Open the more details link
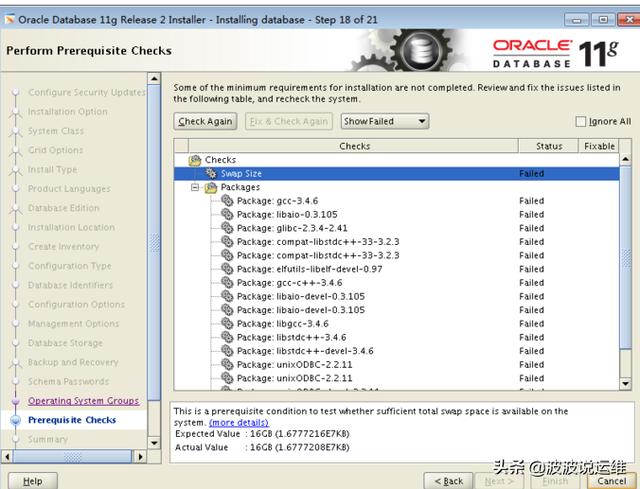The height and width of the screenshot is (489, 640). (239, 422)
